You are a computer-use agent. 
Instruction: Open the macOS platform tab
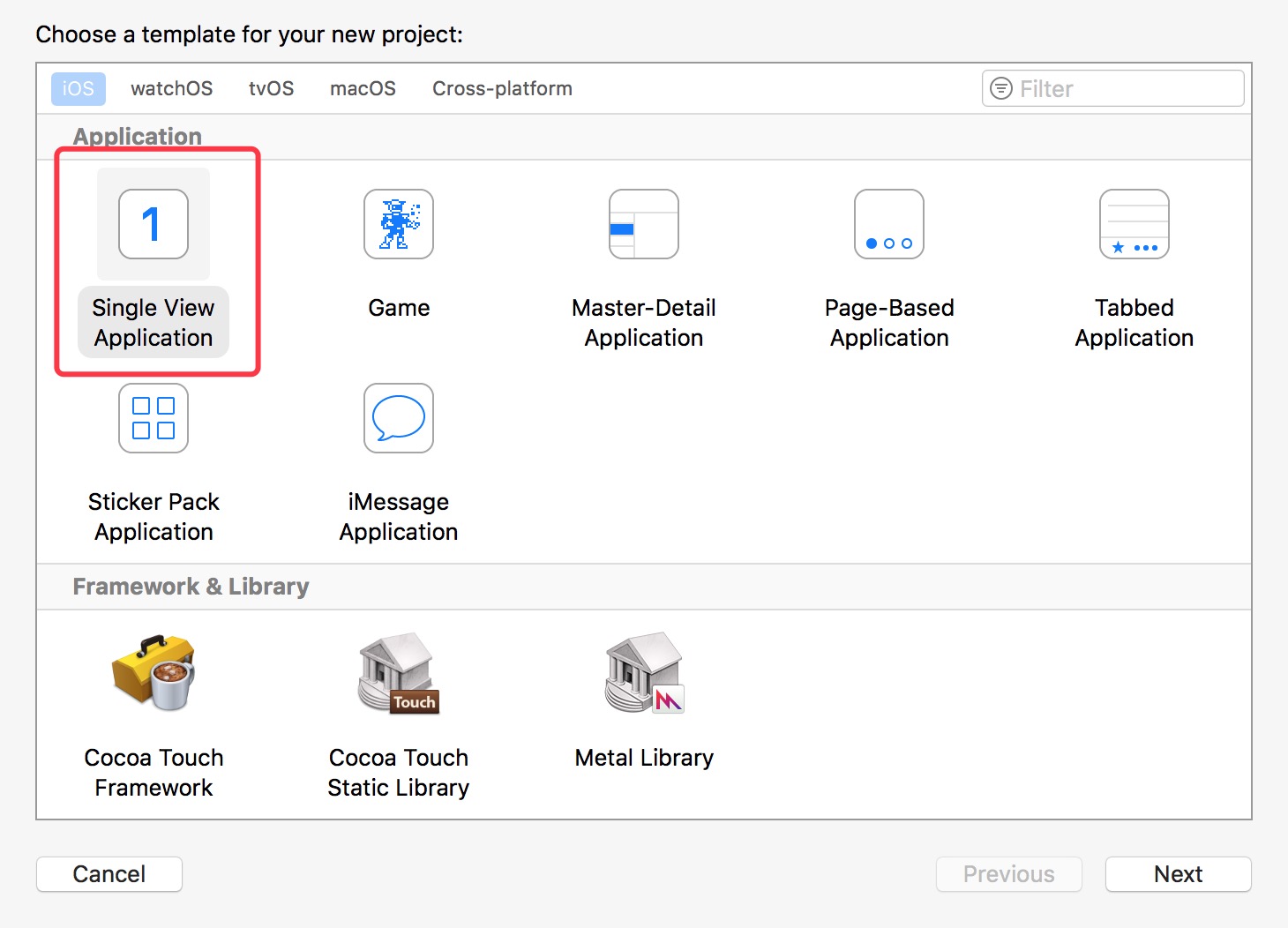tap(363, 88)
